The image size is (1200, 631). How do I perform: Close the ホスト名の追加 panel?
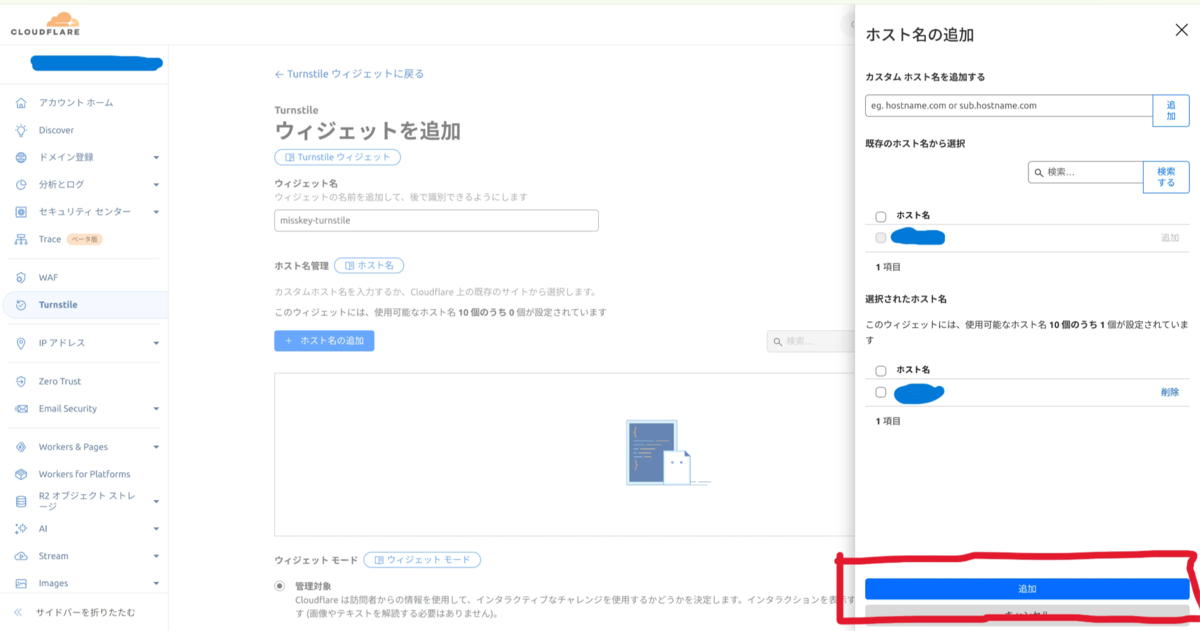click(1181, 31)
